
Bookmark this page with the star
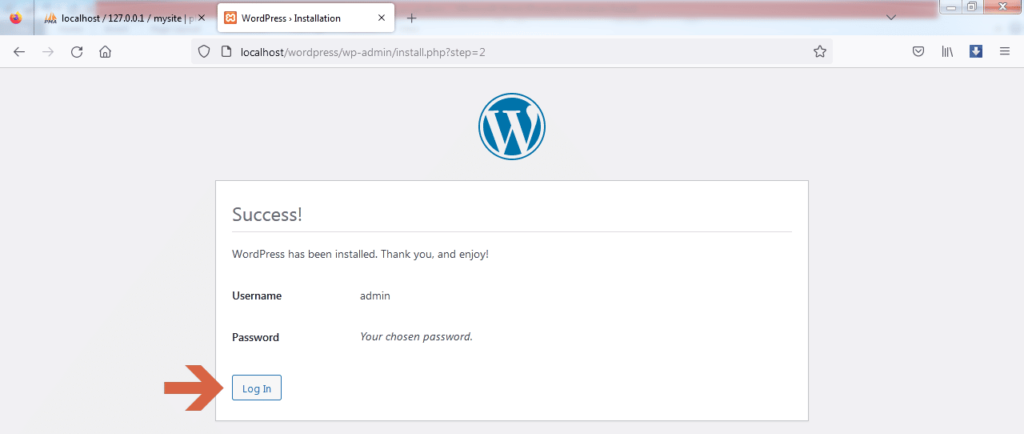pos(820,52)
